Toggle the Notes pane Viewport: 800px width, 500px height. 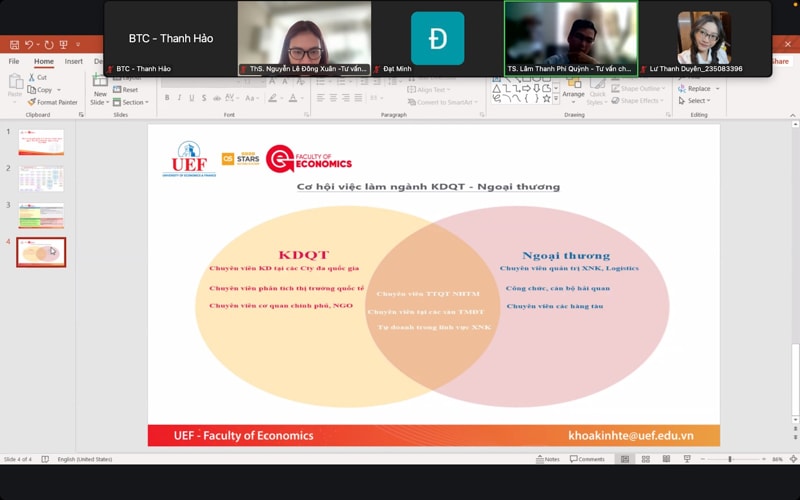(547, 459)
